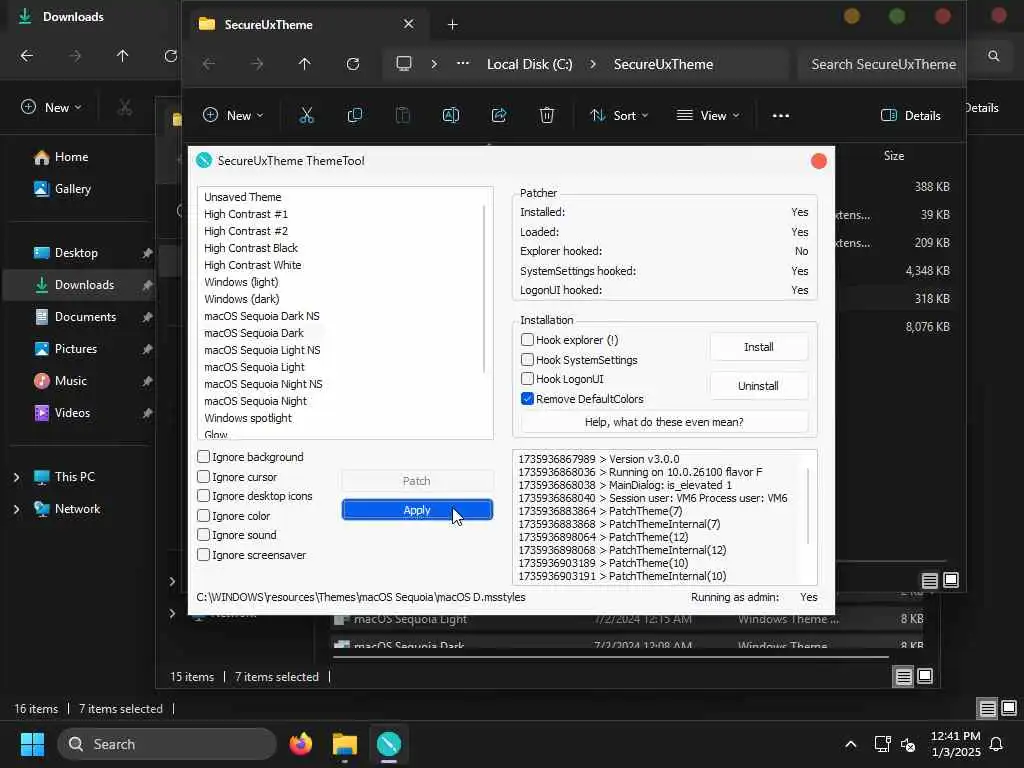The width and height of the screenshot is (1024, 768).
Task: Show hidden system tray icons
Action: [x=850, y=744]
